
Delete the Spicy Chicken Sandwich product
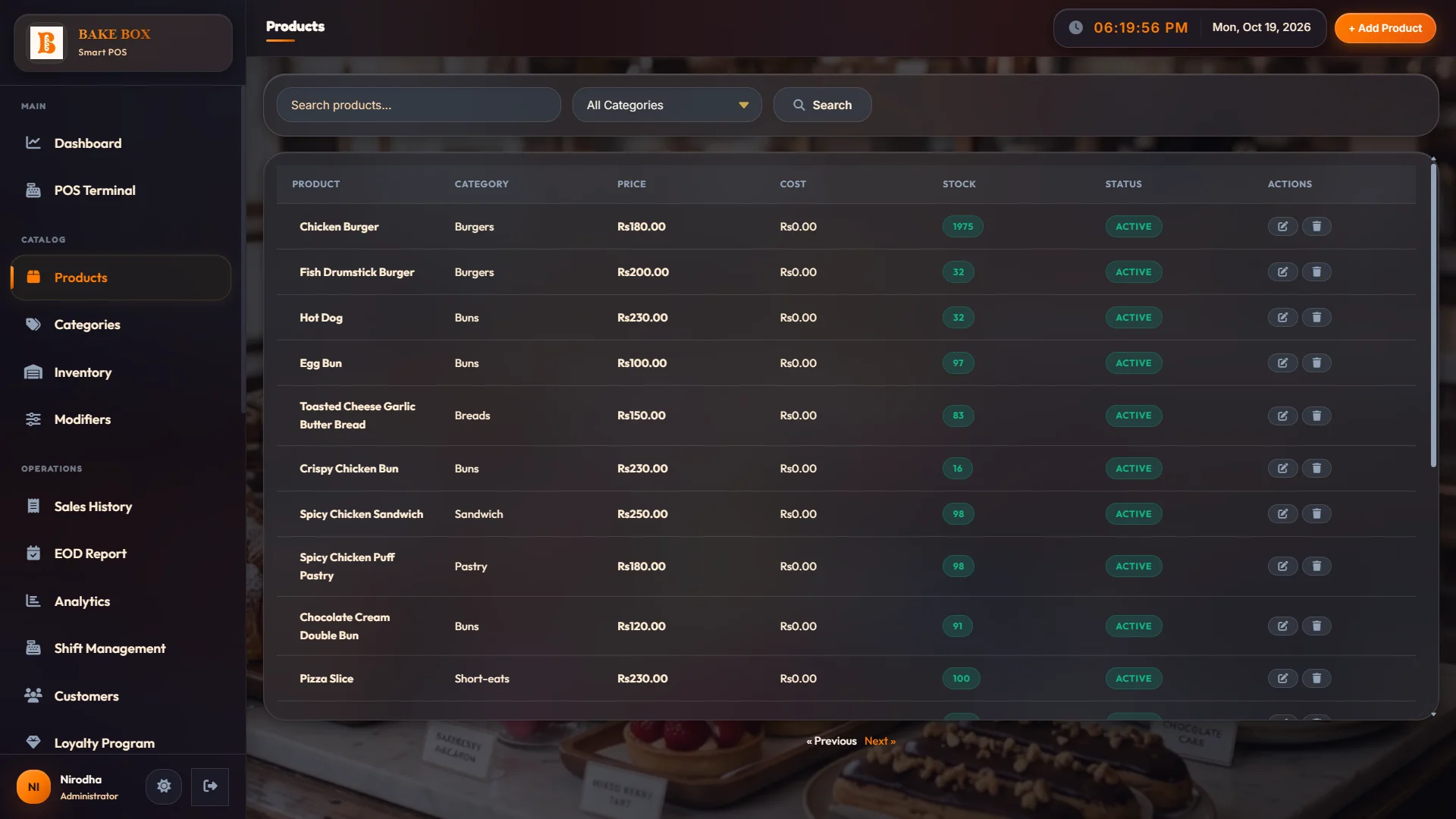[1316, 514]
